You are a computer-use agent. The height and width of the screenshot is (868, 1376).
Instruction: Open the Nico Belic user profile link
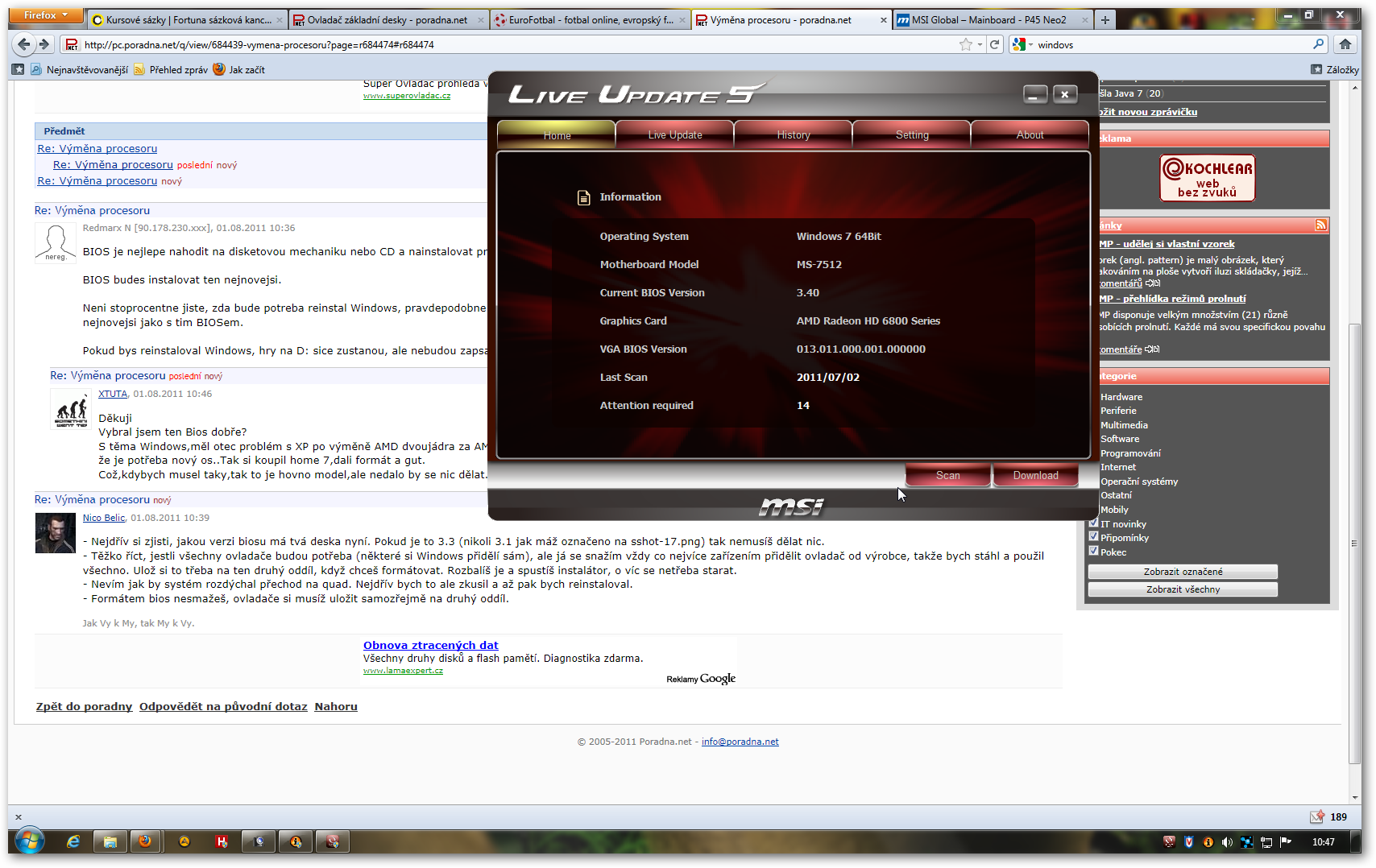(x=104, y=518)
